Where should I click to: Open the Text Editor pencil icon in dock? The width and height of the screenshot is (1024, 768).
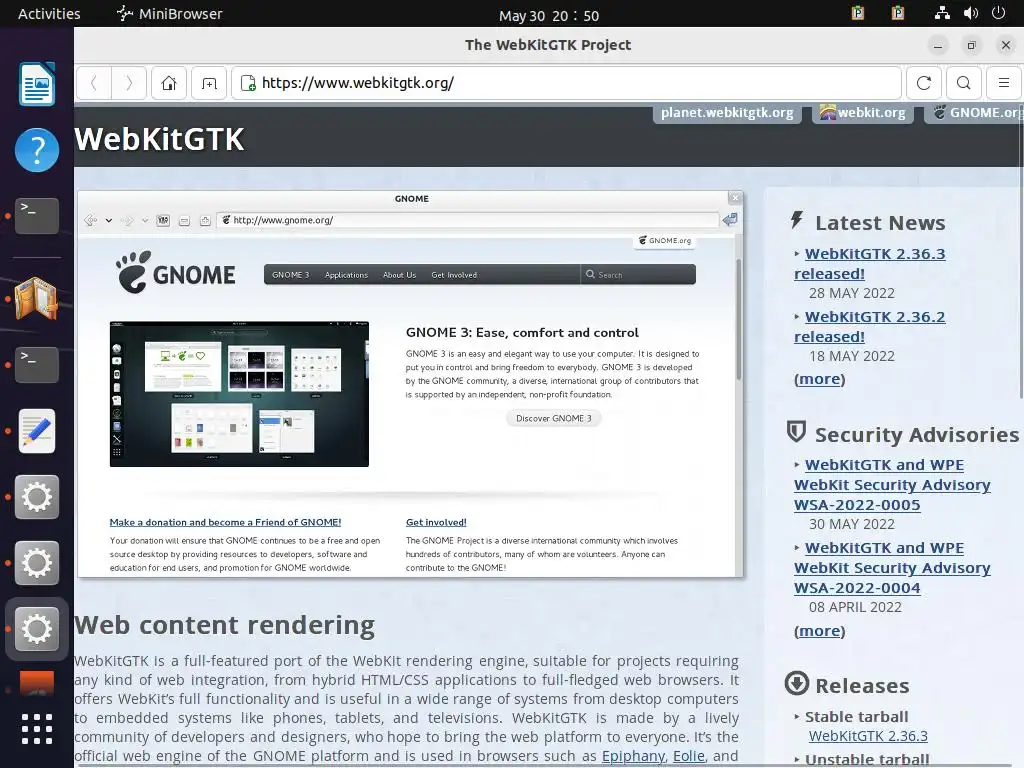37,431
